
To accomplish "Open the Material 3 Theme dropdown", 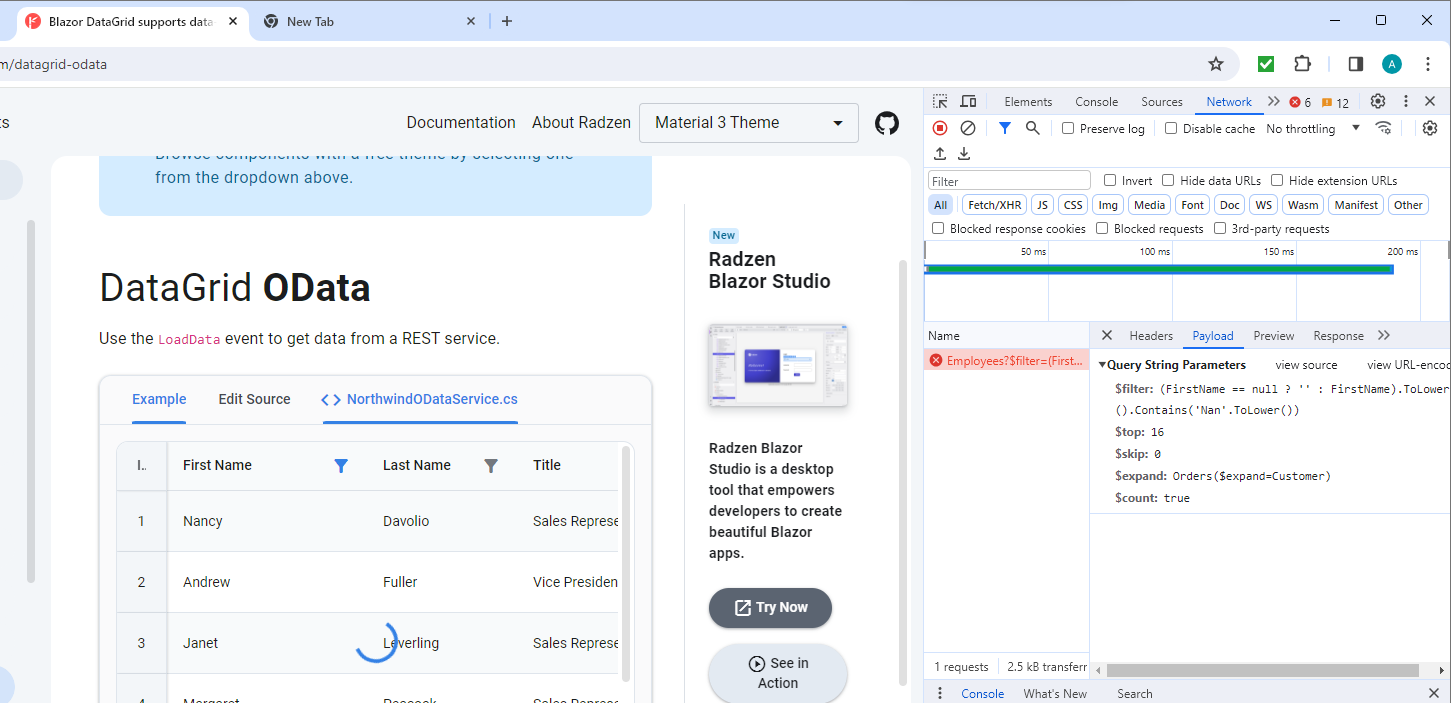I will [x=748, y=123].
